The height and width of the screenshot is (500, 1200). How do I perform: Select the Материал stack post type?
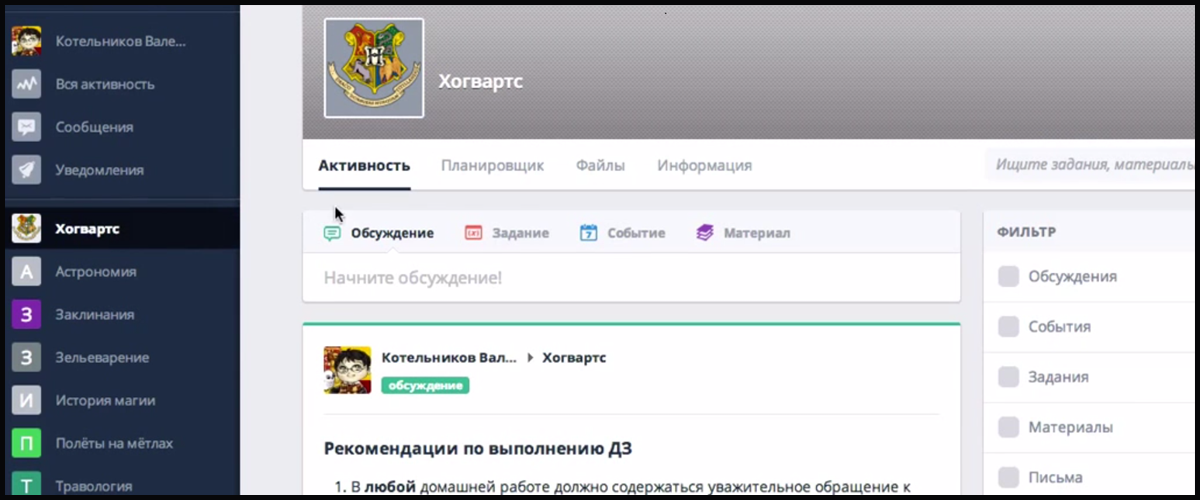[743, 233]
